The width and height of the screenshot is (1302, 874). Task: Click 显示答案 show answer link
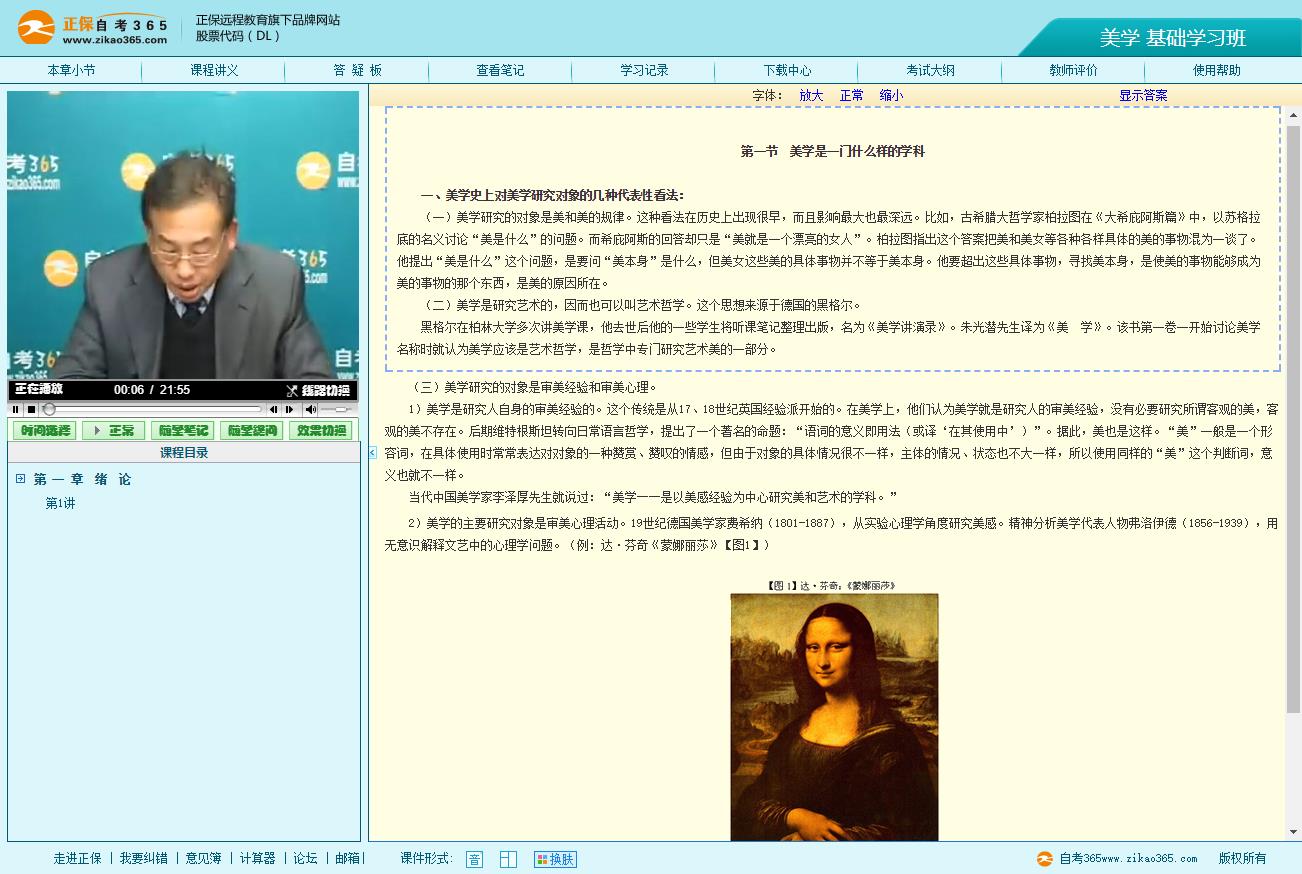click(1143, 95)
